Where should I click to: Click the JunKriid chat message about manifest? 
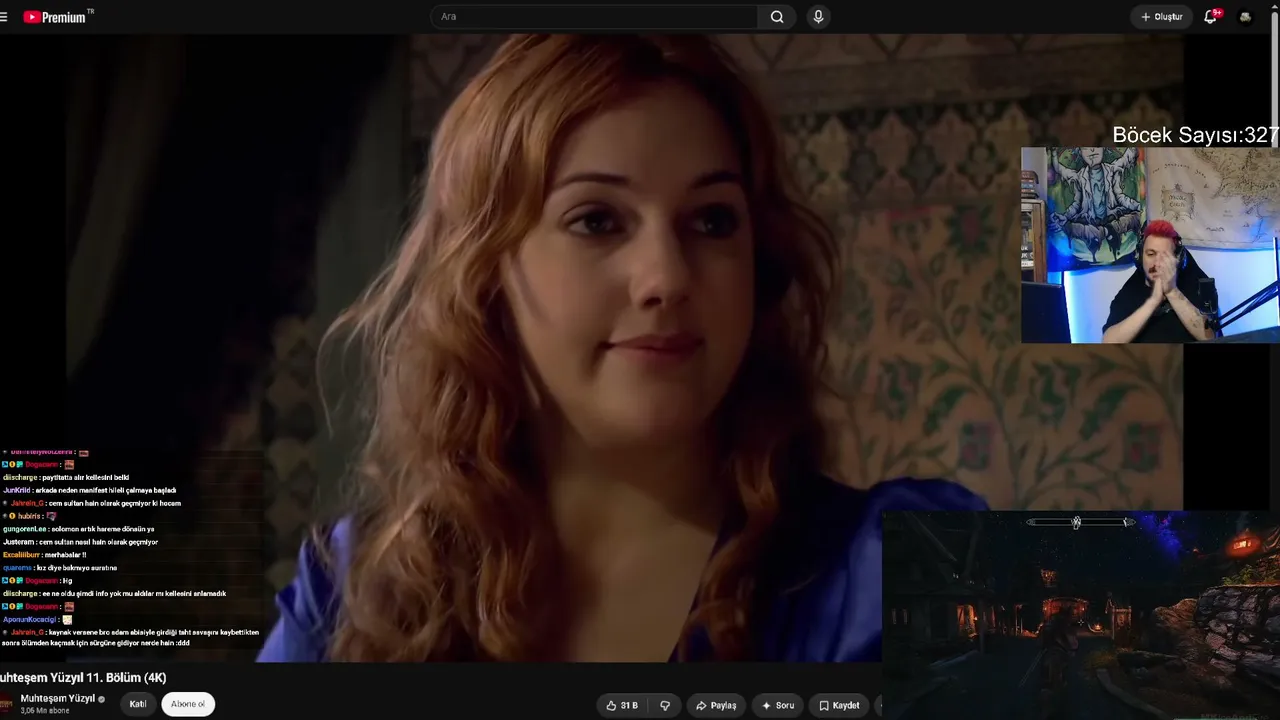90,490
